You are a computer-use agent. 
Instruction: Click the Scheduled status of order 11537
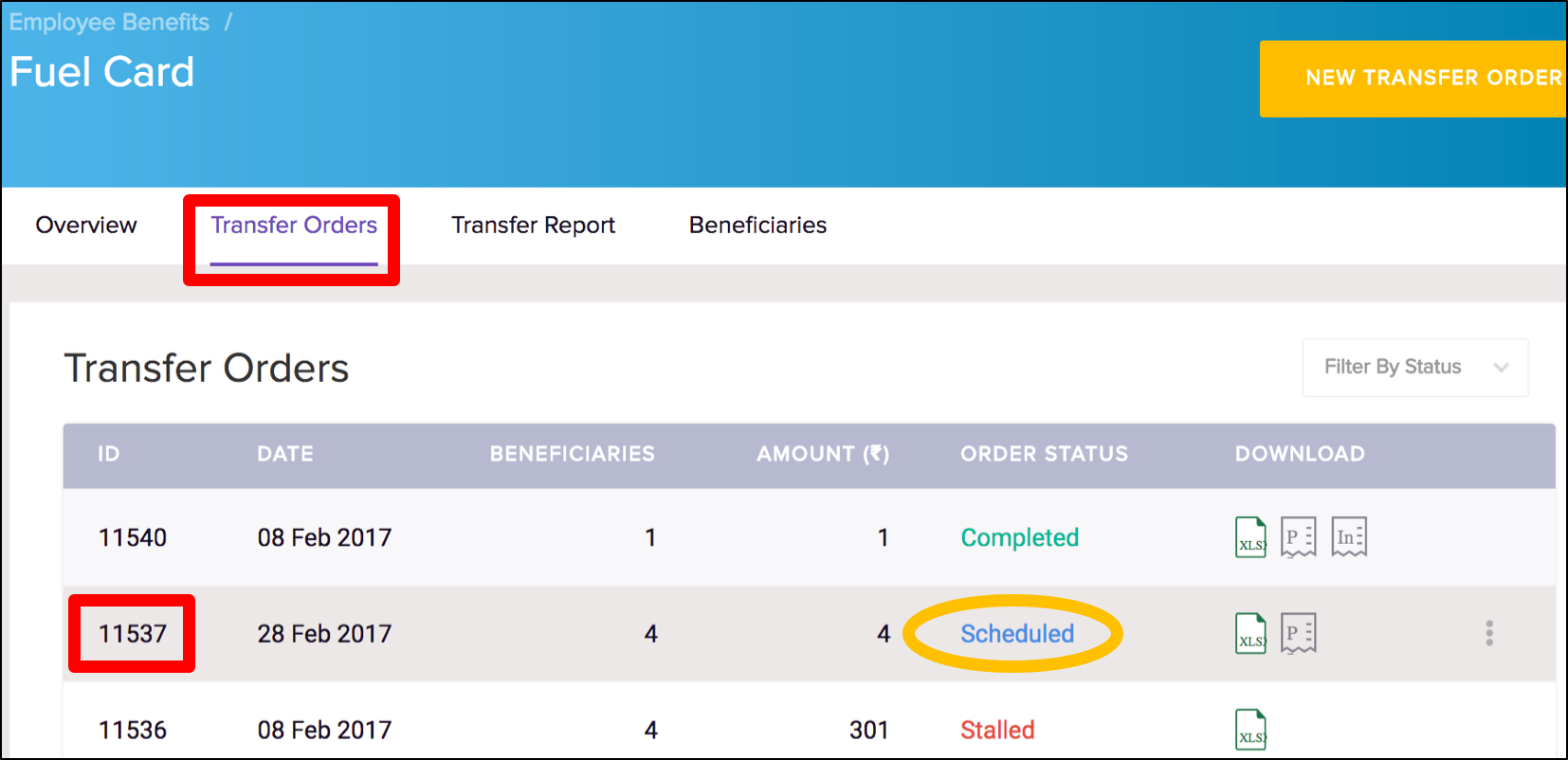point(1016,634)
